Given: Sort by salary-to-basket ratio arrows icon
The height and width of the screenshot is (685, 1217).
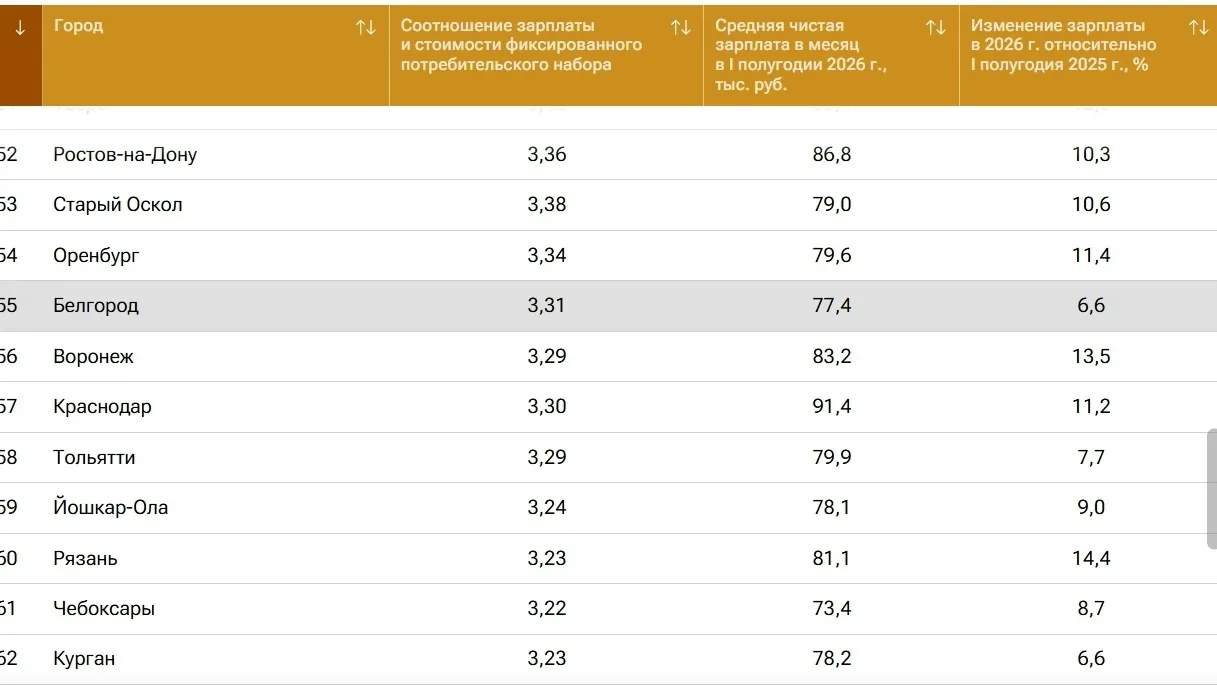Looking at the screenshot, I should (x=681, y=28).
